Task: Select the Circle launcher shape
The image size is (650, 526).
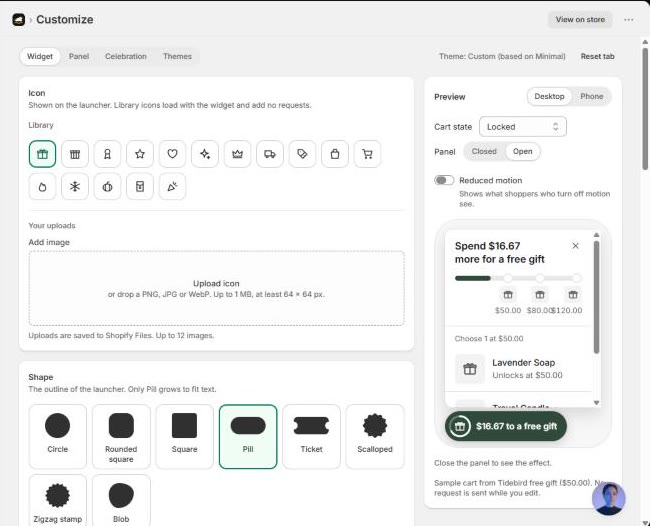Action: click(x=58, y=437)
